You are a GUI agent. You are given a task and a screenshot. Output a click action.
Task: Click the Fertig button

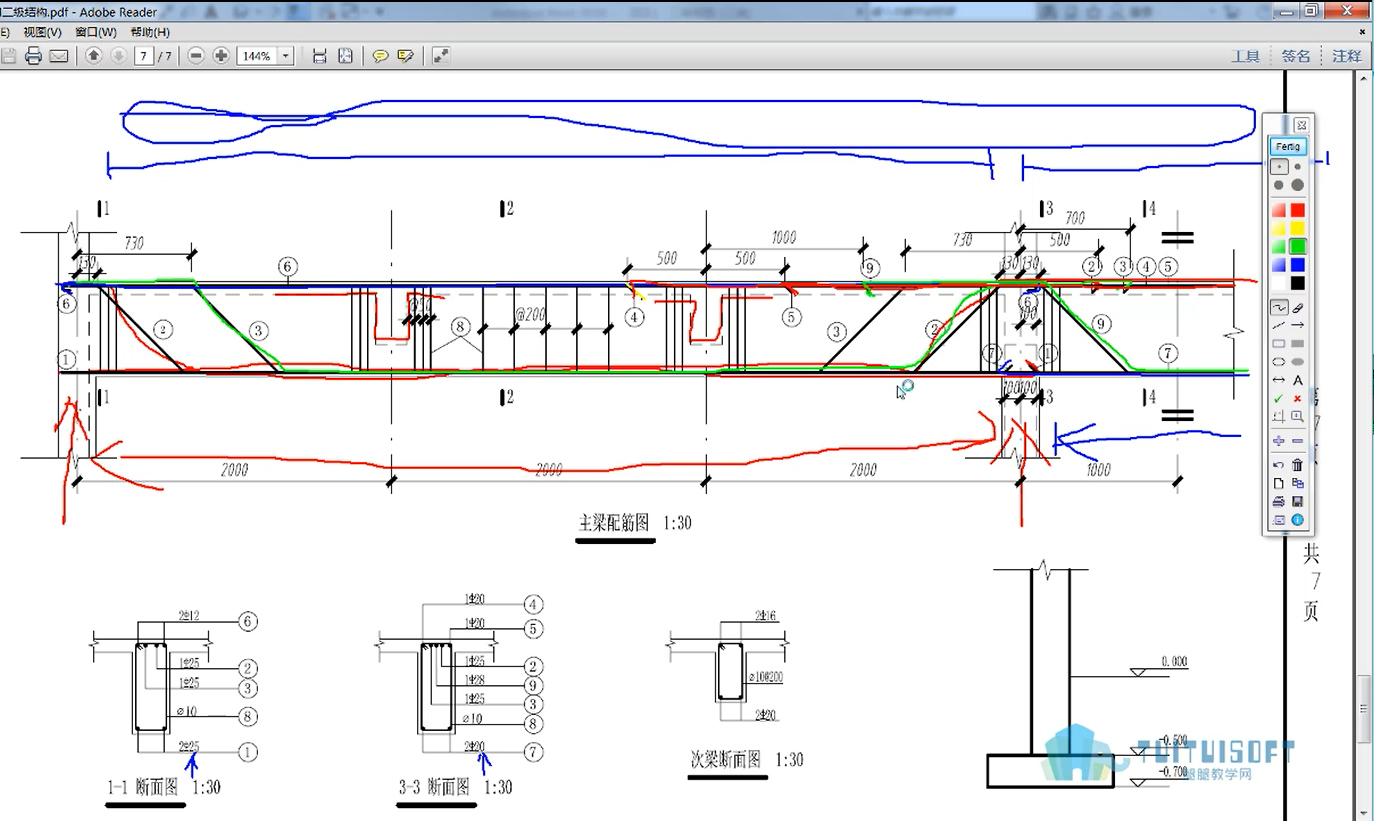click(1288, 147)
